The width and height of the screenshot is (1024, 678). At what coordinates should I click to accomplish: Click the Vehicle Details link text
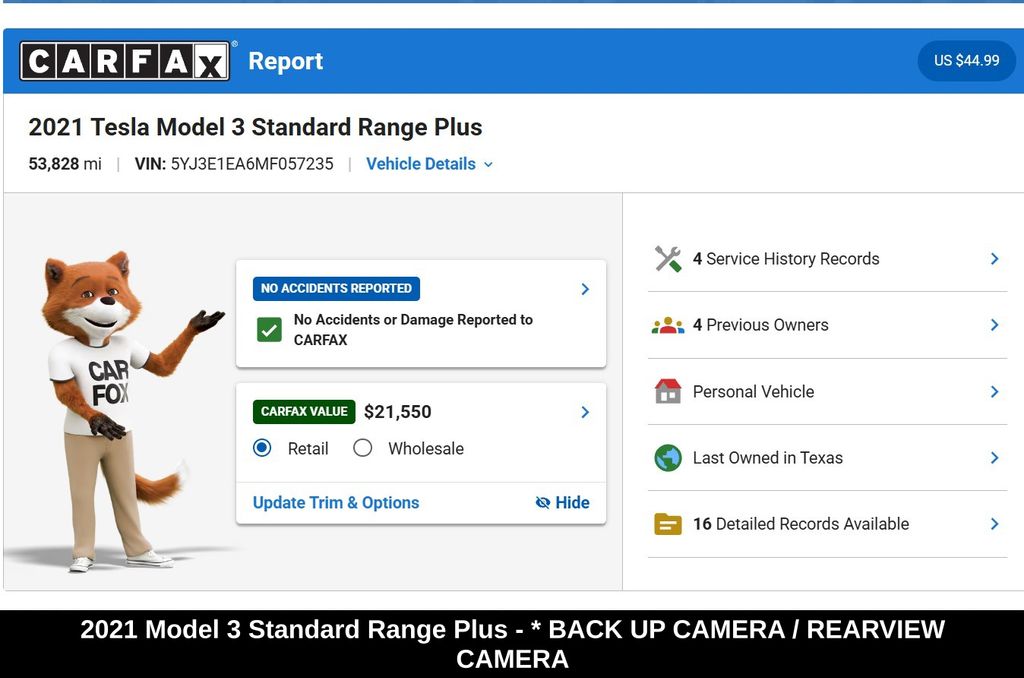[x=421, y=164]
